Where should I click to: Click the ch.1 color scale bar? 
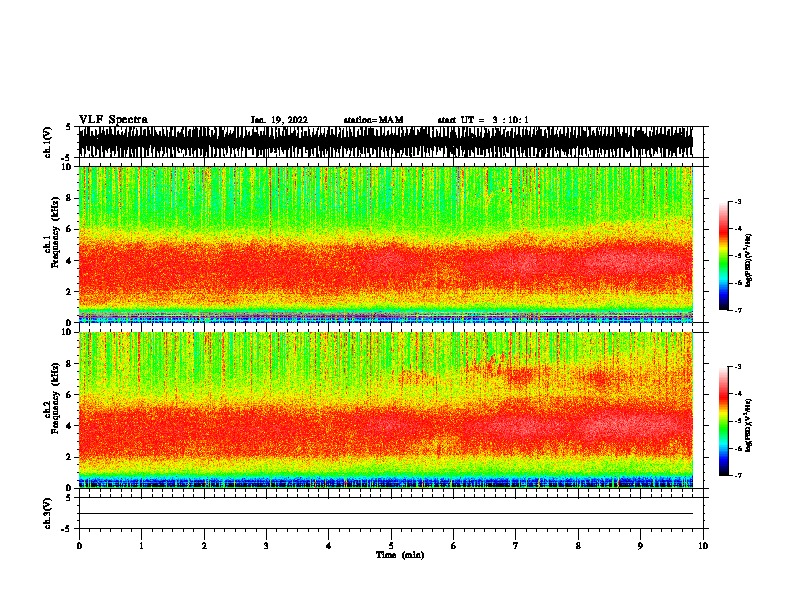click(724, 256)
